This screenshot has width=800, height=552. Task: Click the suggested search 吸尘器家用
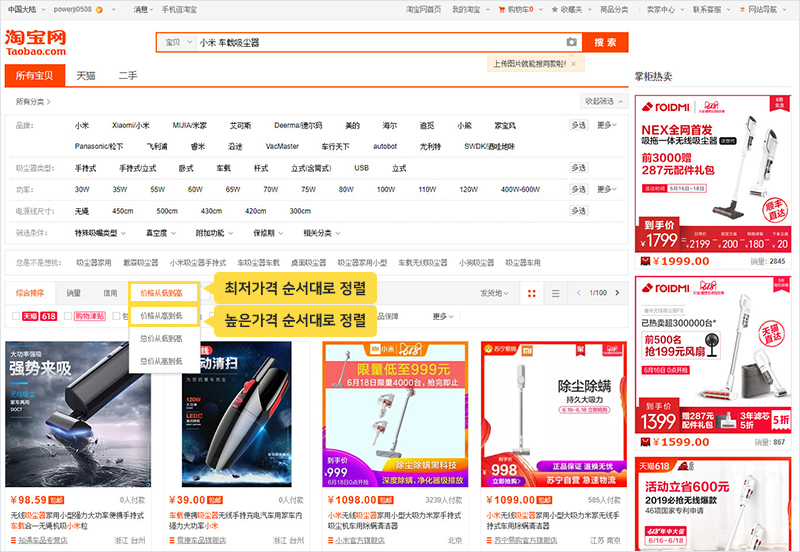point(93,262)
